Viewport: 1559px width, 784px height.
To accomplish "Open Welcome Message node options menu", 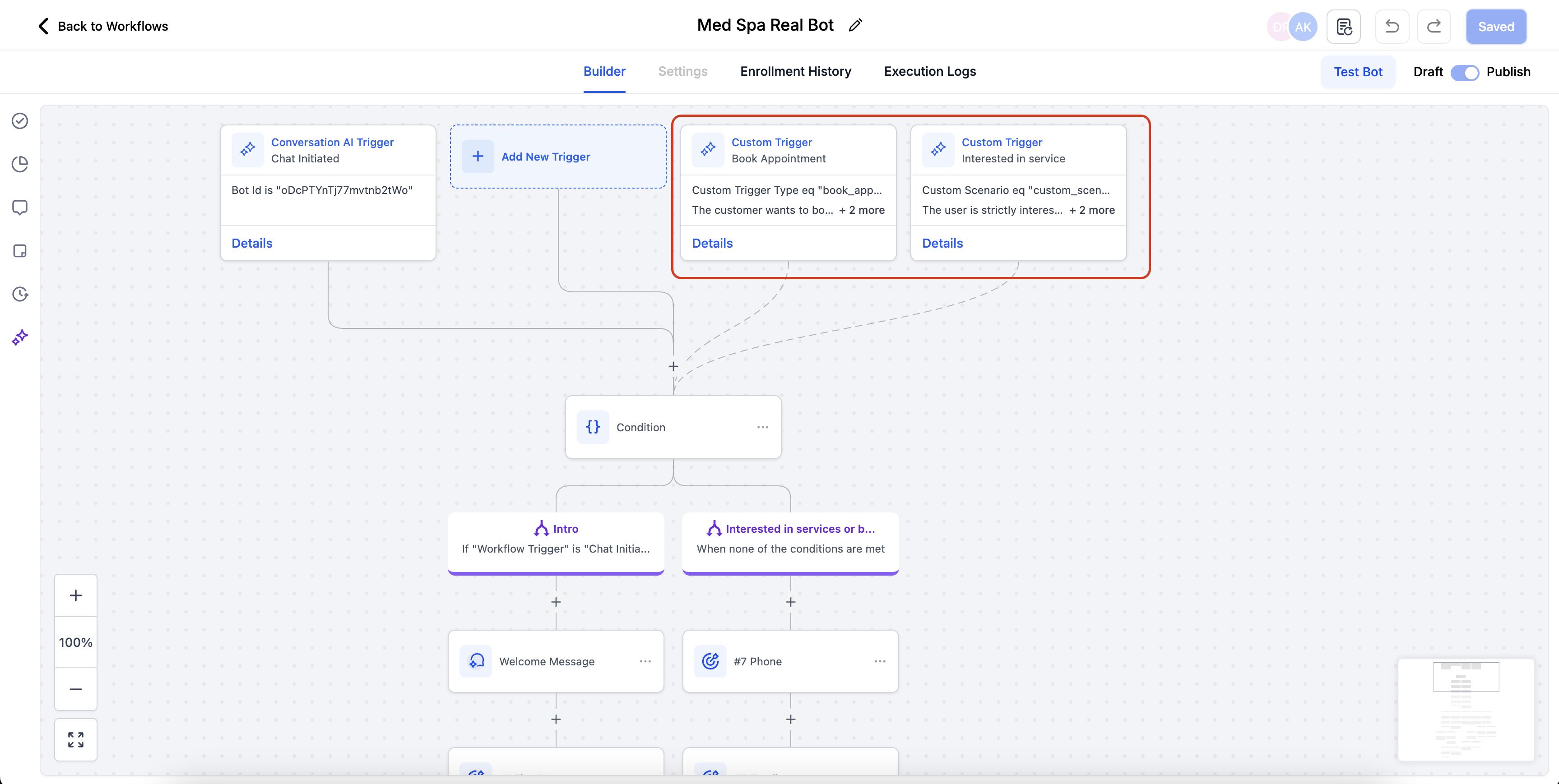I will 645,661.
